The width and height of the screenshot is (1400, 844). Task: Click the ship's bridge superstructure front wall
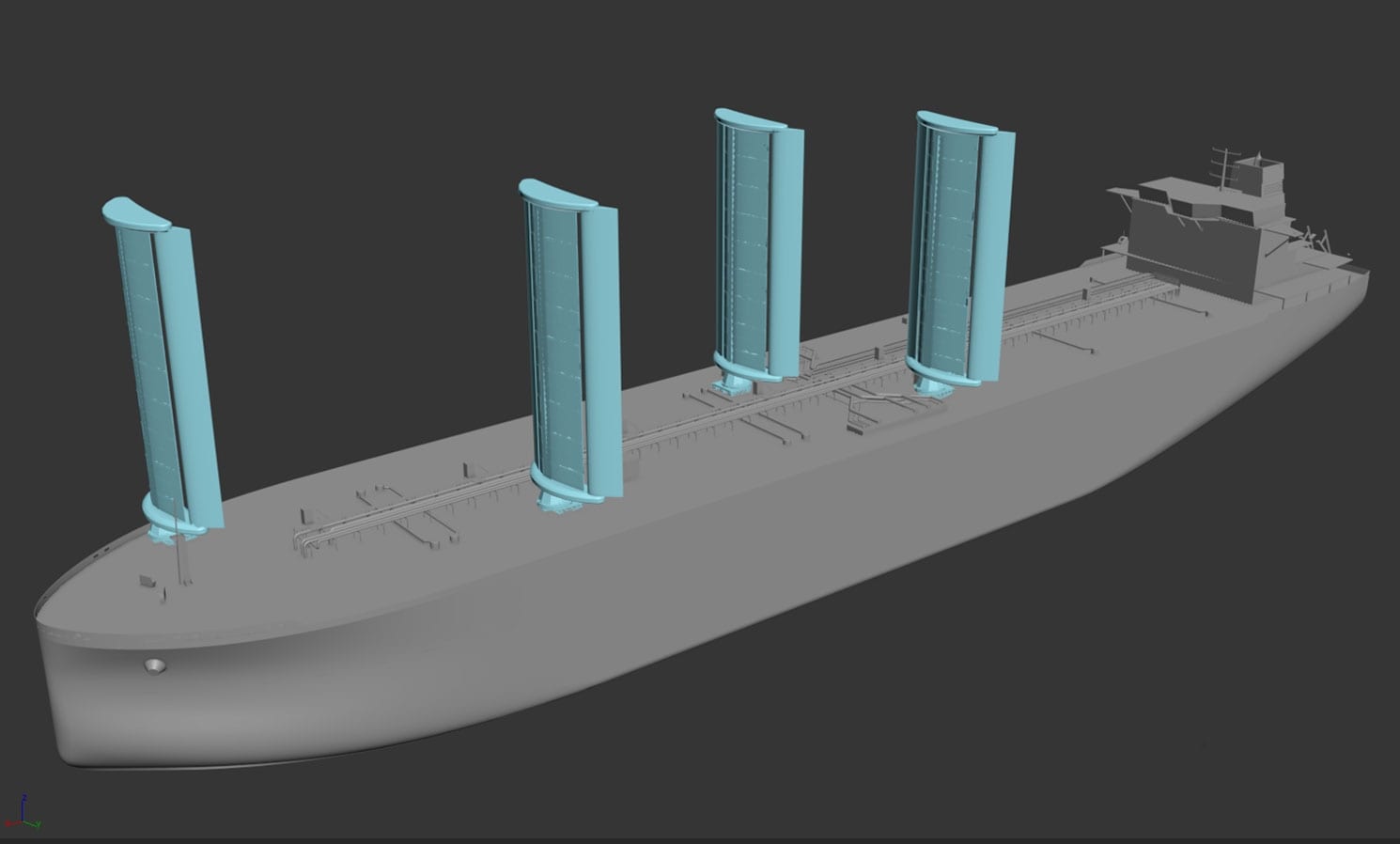pos(1193,244)
